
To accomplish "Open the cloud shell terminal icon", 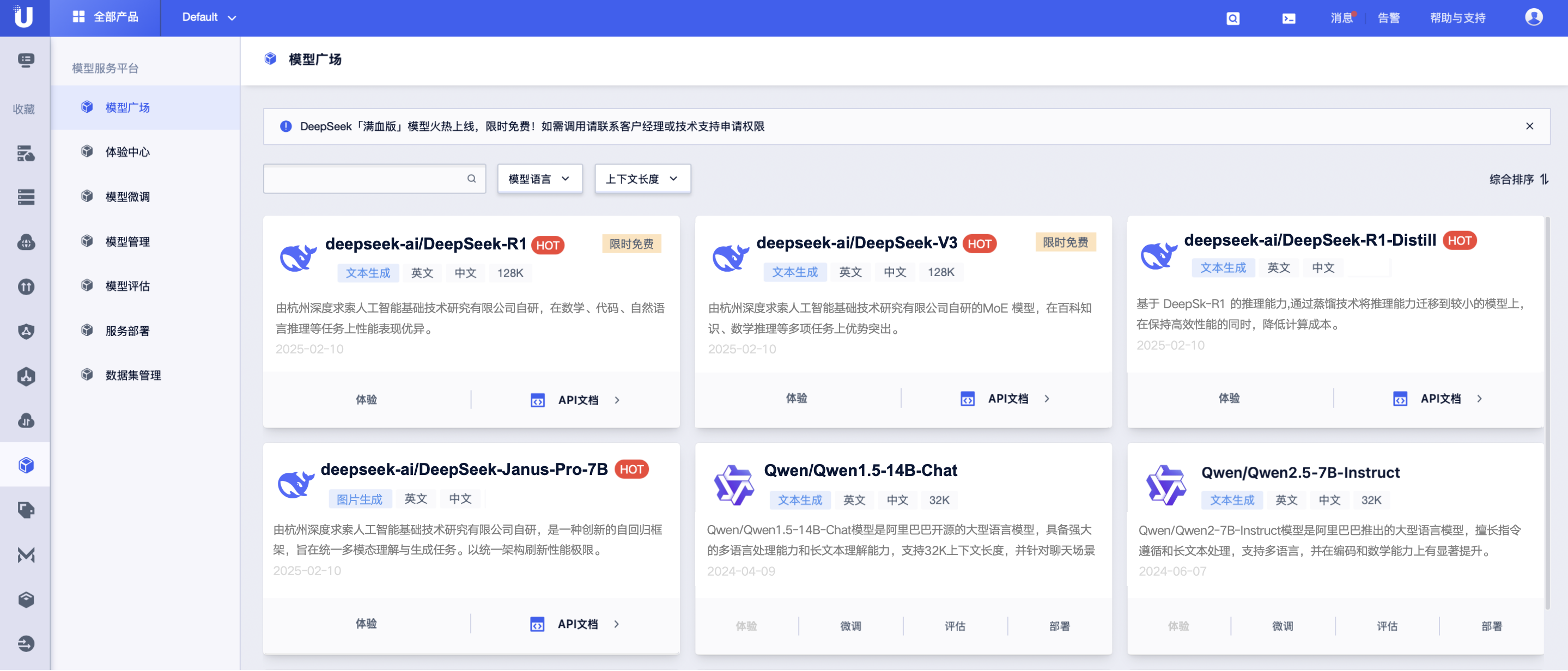I will (x=1289, y=19).
